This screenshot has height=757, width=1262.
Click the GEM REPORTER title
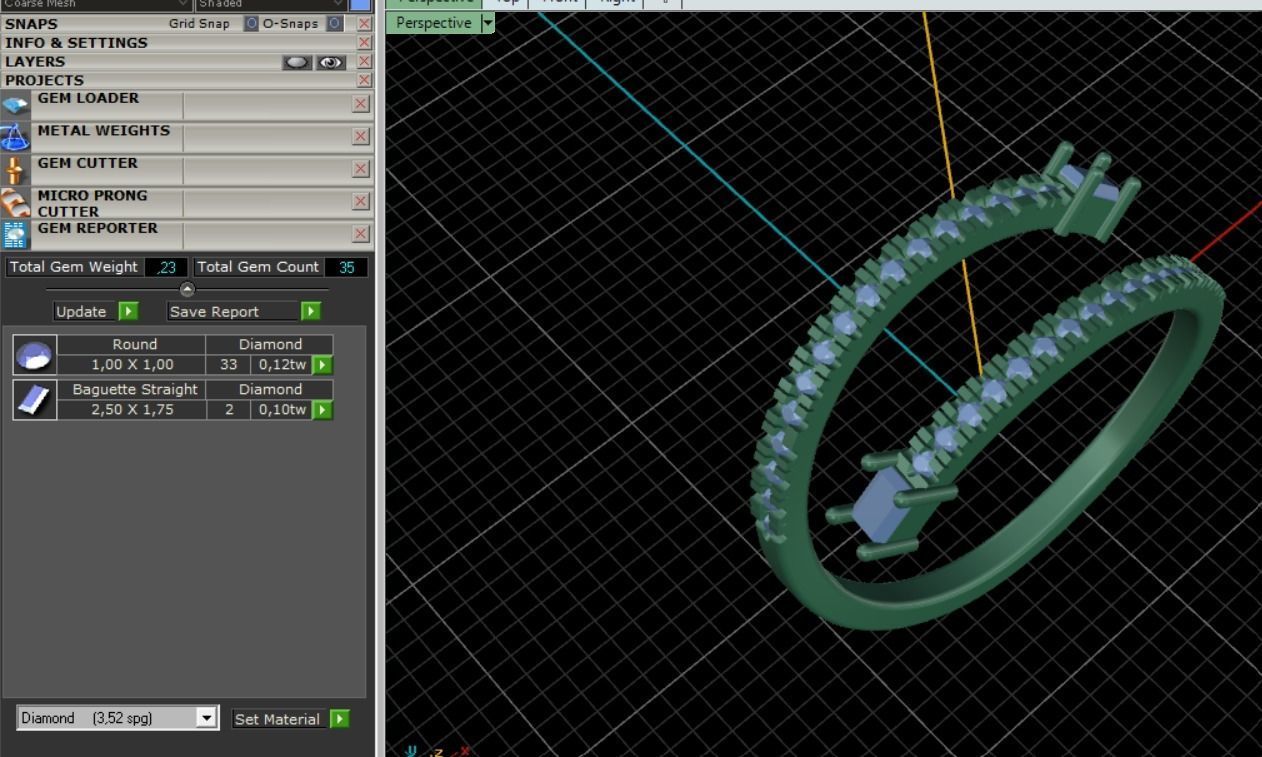click(x=97, y=228)
